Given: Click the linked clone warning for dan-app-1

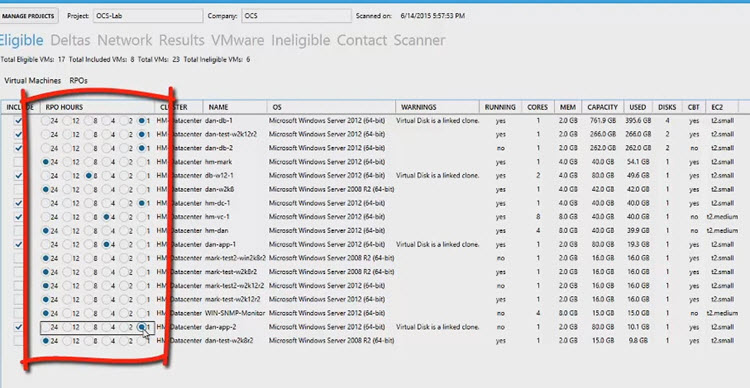Looking at the screenshot, I should 438,244.
